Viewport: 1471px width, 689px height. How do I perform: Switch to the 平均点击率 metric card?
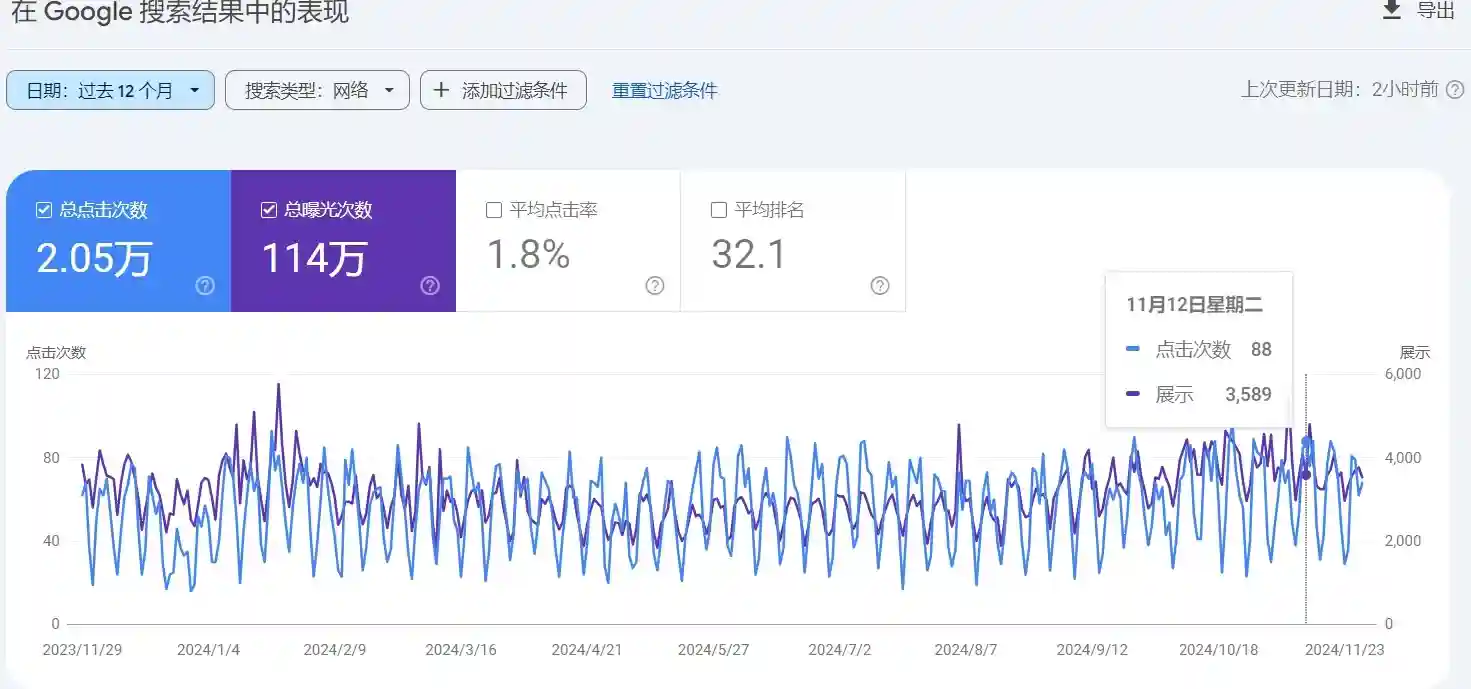tap(567, 240)
